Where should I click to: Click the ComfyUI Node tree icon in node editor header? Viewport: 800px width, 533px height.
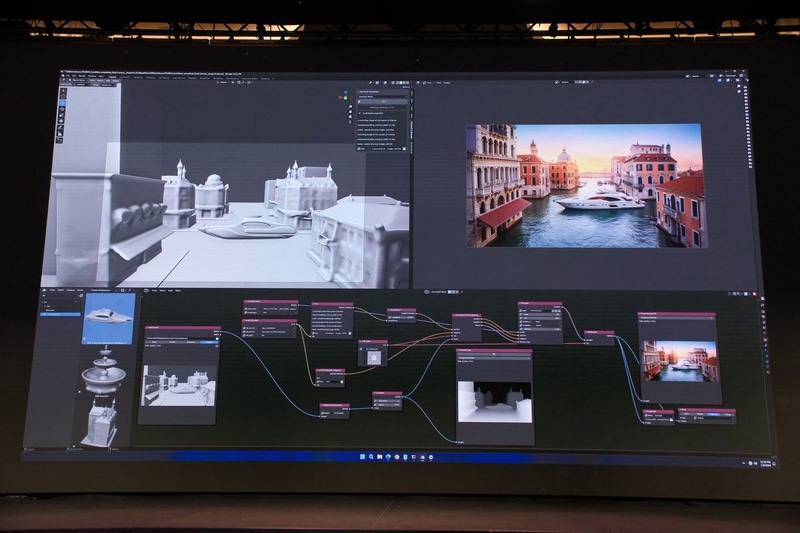[428, 292]
